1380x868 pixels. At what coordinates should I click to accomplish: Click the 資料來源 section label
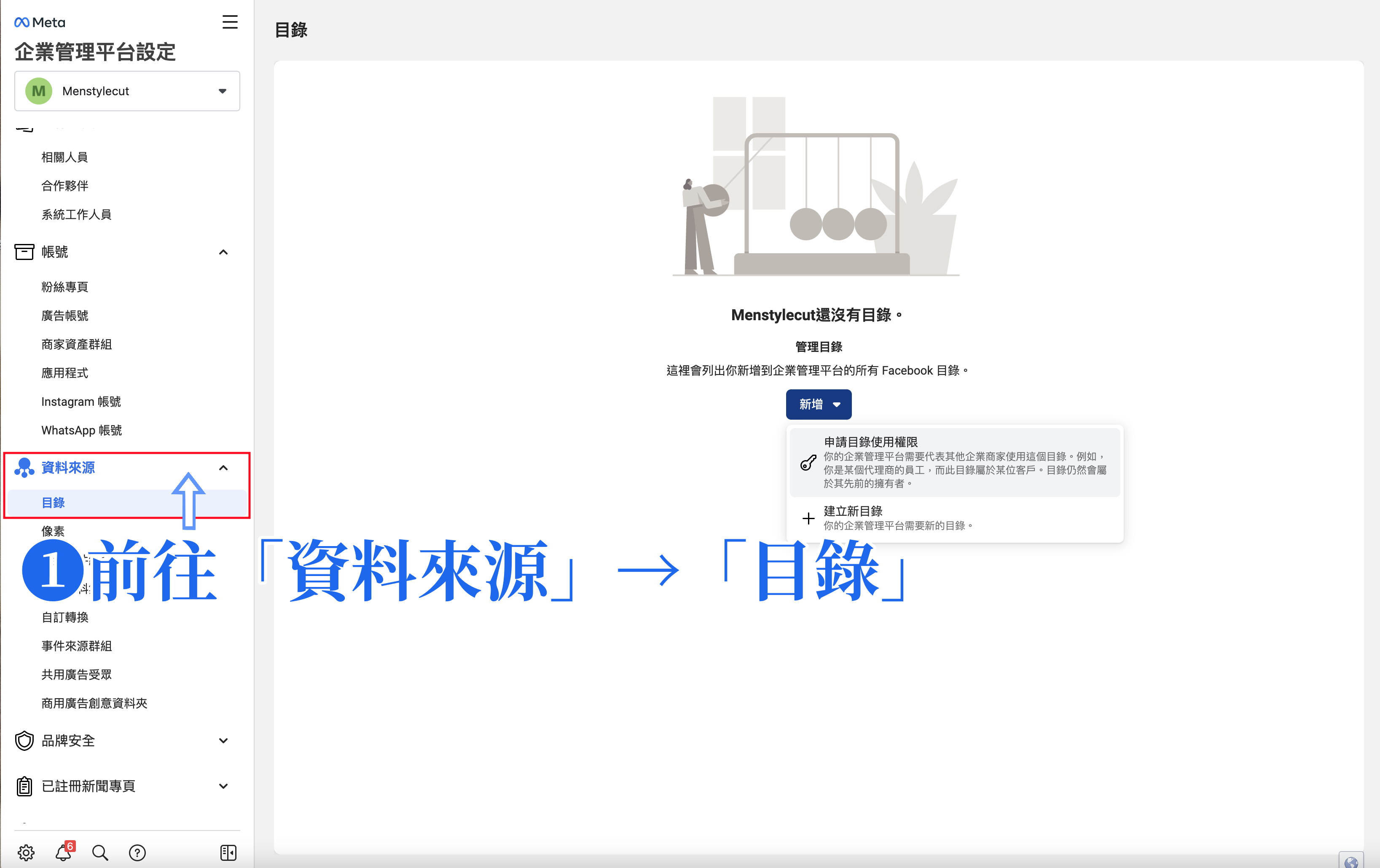tap(68, 468)
